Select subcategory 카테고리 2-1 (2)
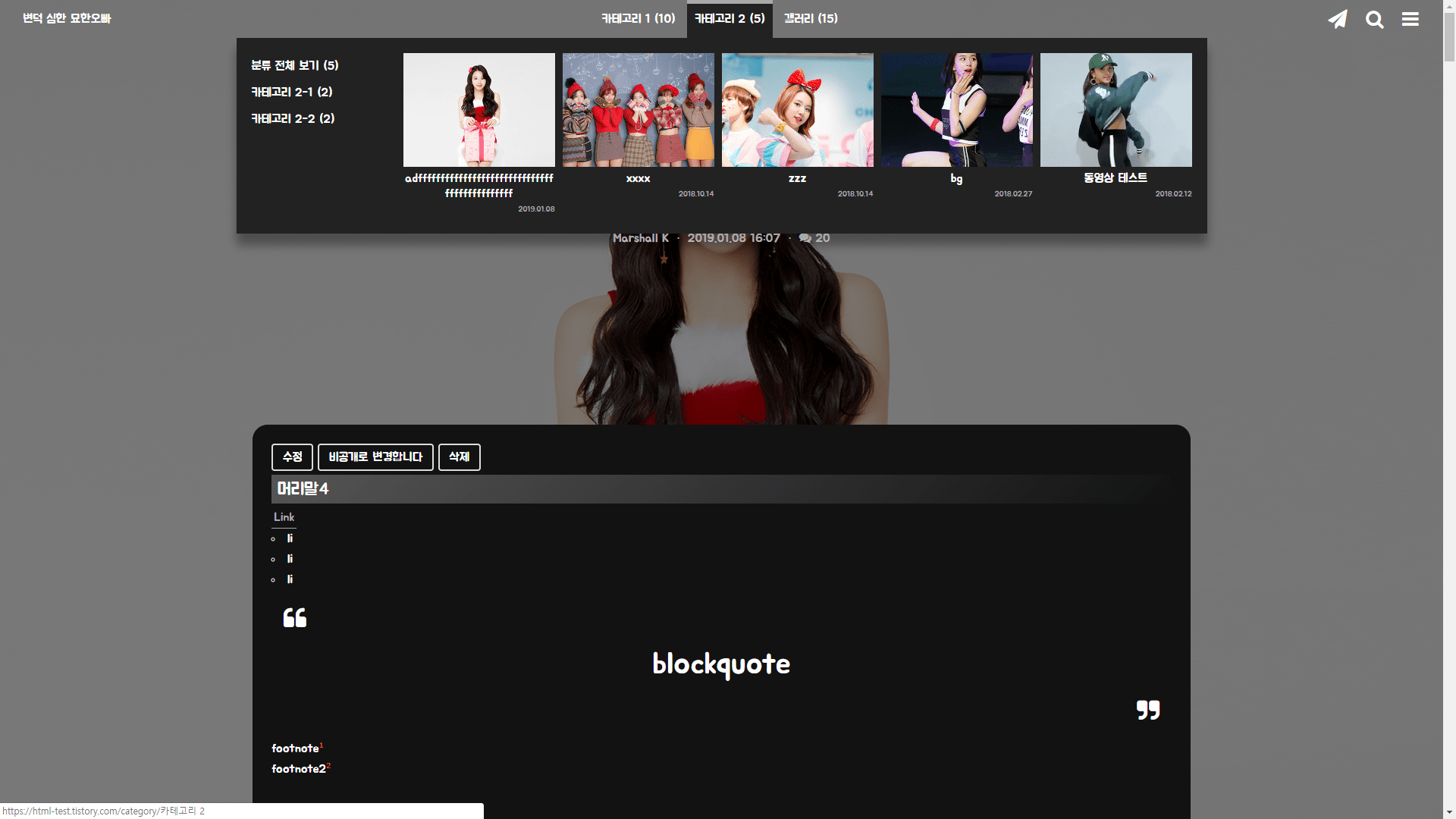Viewport: 1456px width, 819px height. [x=291, y=92]
